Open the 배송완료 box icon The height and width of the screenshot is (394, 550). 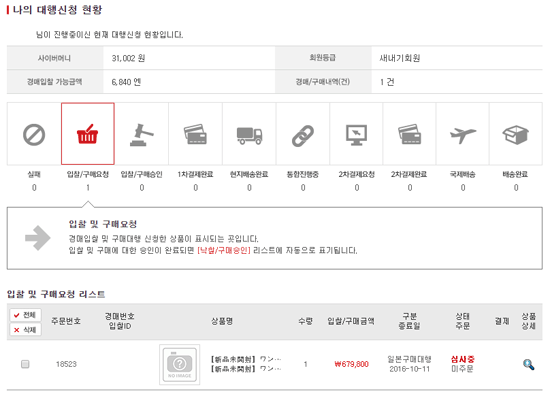pyautogui.click(x=516, y=134)
